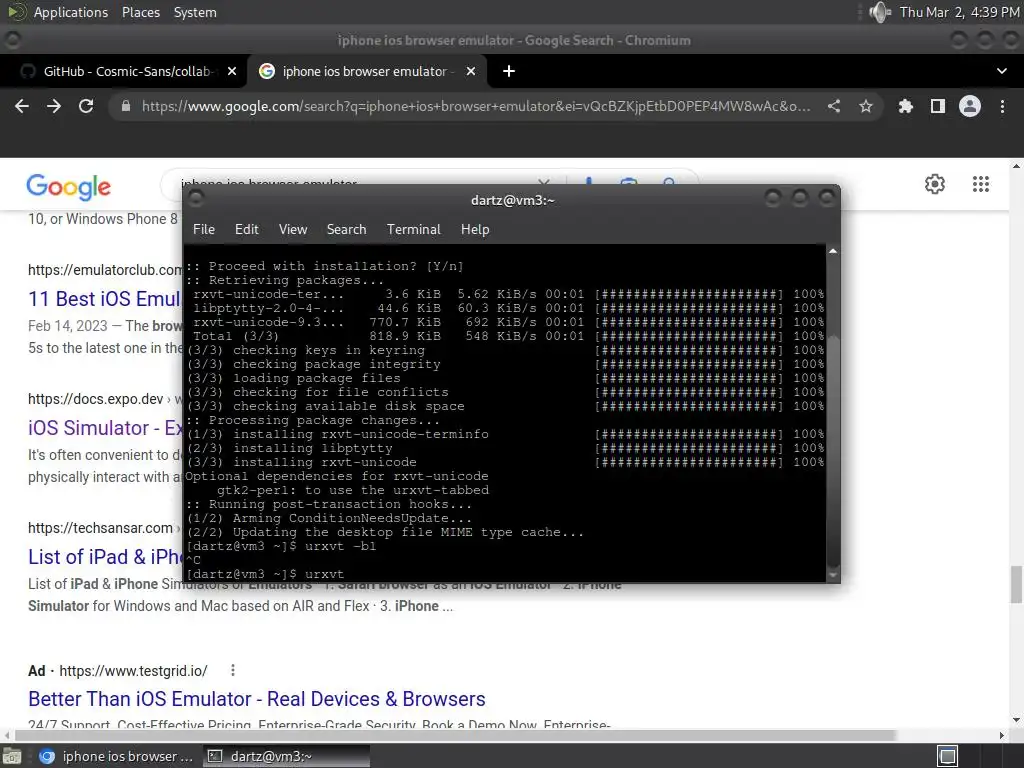
Task: Click show desktop icon in bottom panel
Action: pos(12,756)
